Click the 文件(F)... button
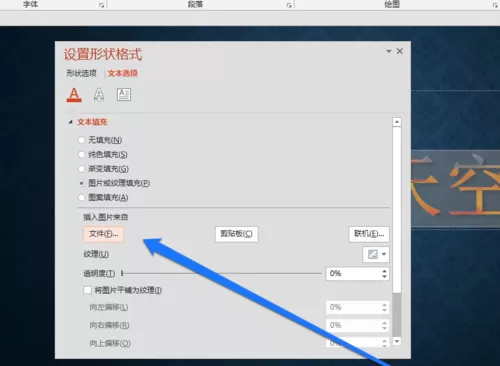The width and height of the screenshot is (500, 366). coord(103,234)
